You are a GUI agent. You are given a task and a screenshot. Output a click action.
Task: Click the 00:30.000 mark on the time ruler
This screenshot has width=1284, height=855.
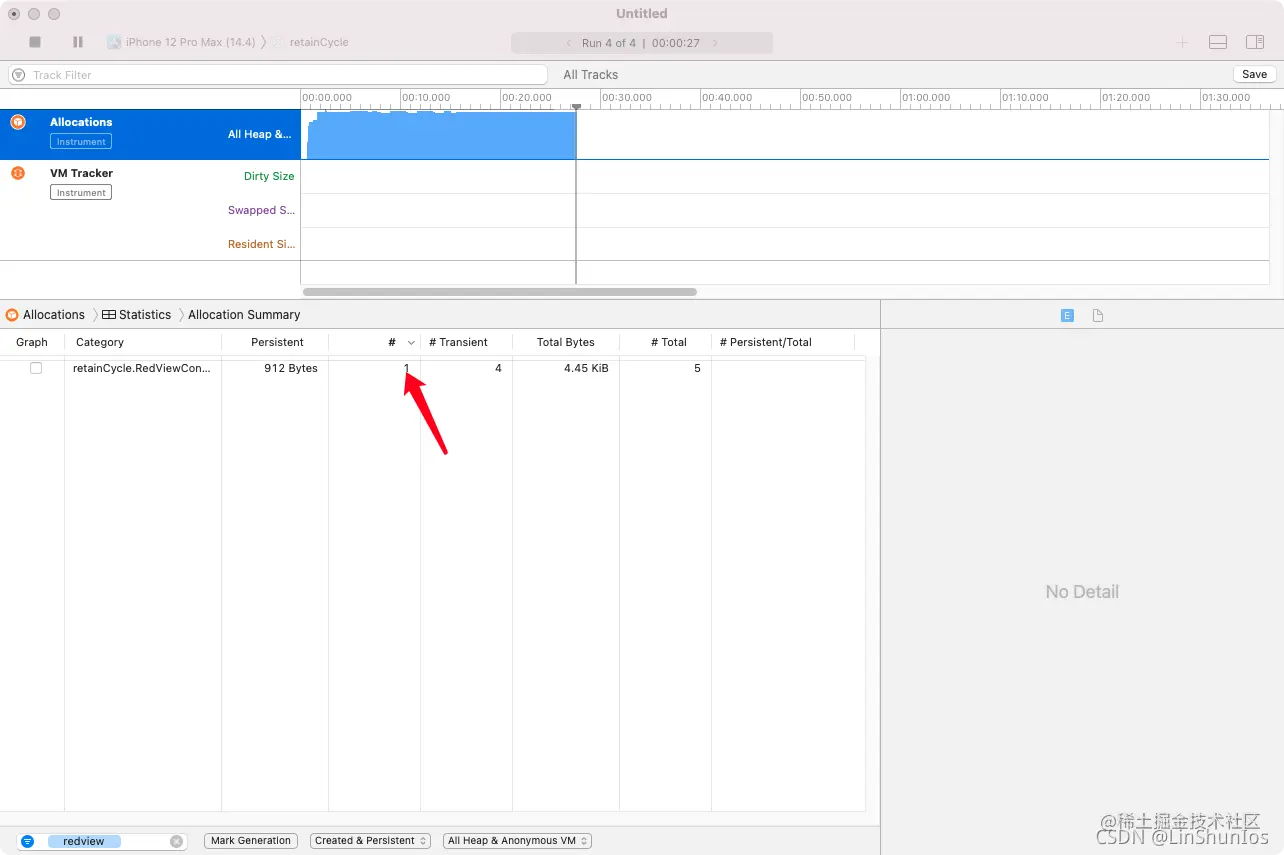click(x=627, y=98)
